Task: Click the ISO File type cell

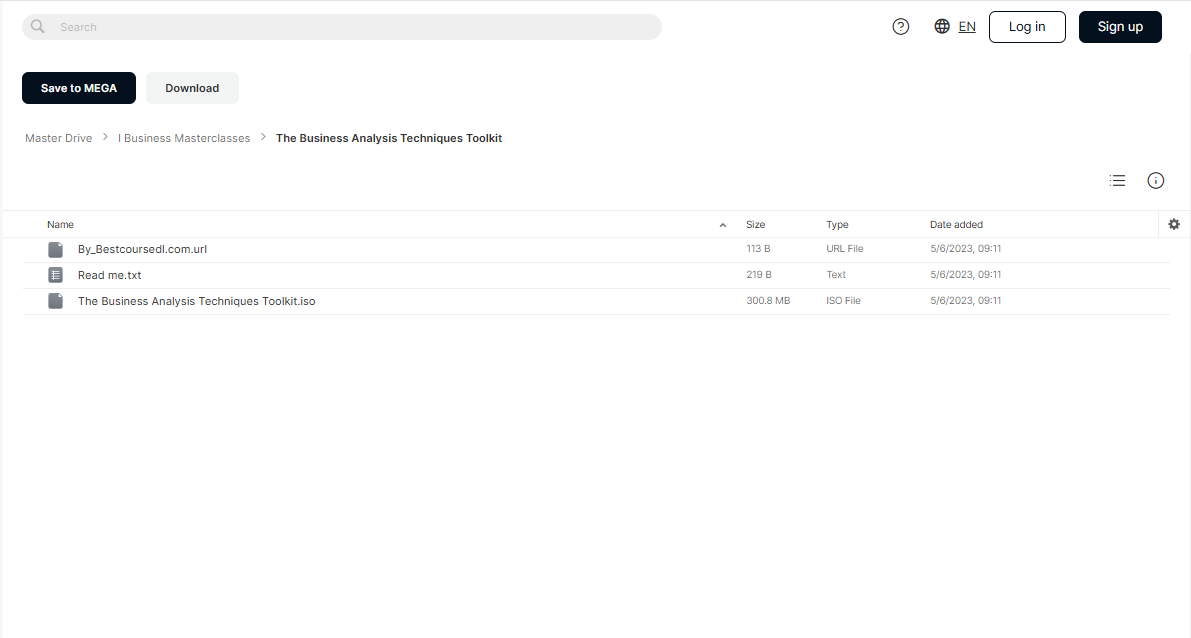Action: point(843,300)
